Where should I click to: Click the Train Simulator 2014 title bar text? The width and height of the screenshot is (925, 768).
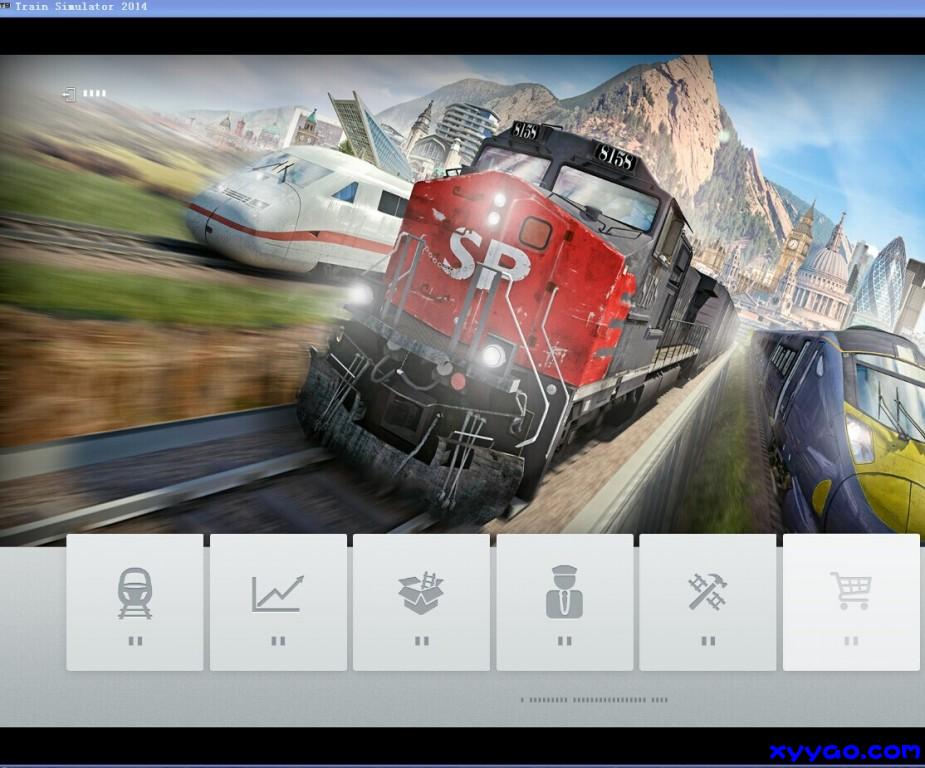81,7
